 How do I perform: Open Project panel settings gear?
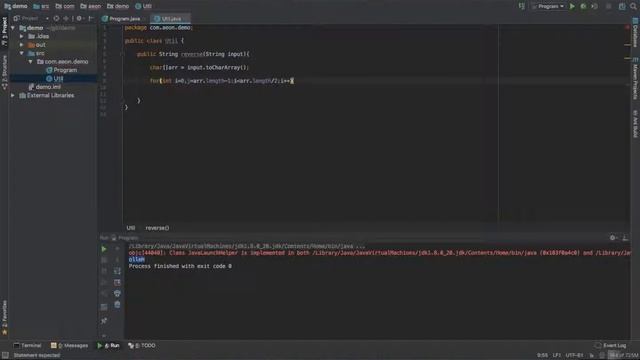point(79,18)
